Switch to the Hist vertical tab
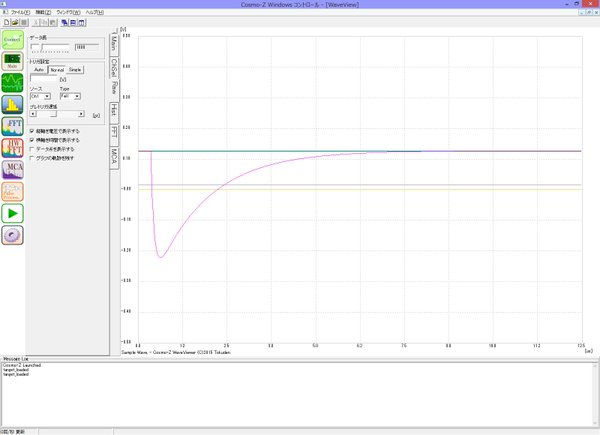This screenshot has height=435, width=600. (115, 108)
